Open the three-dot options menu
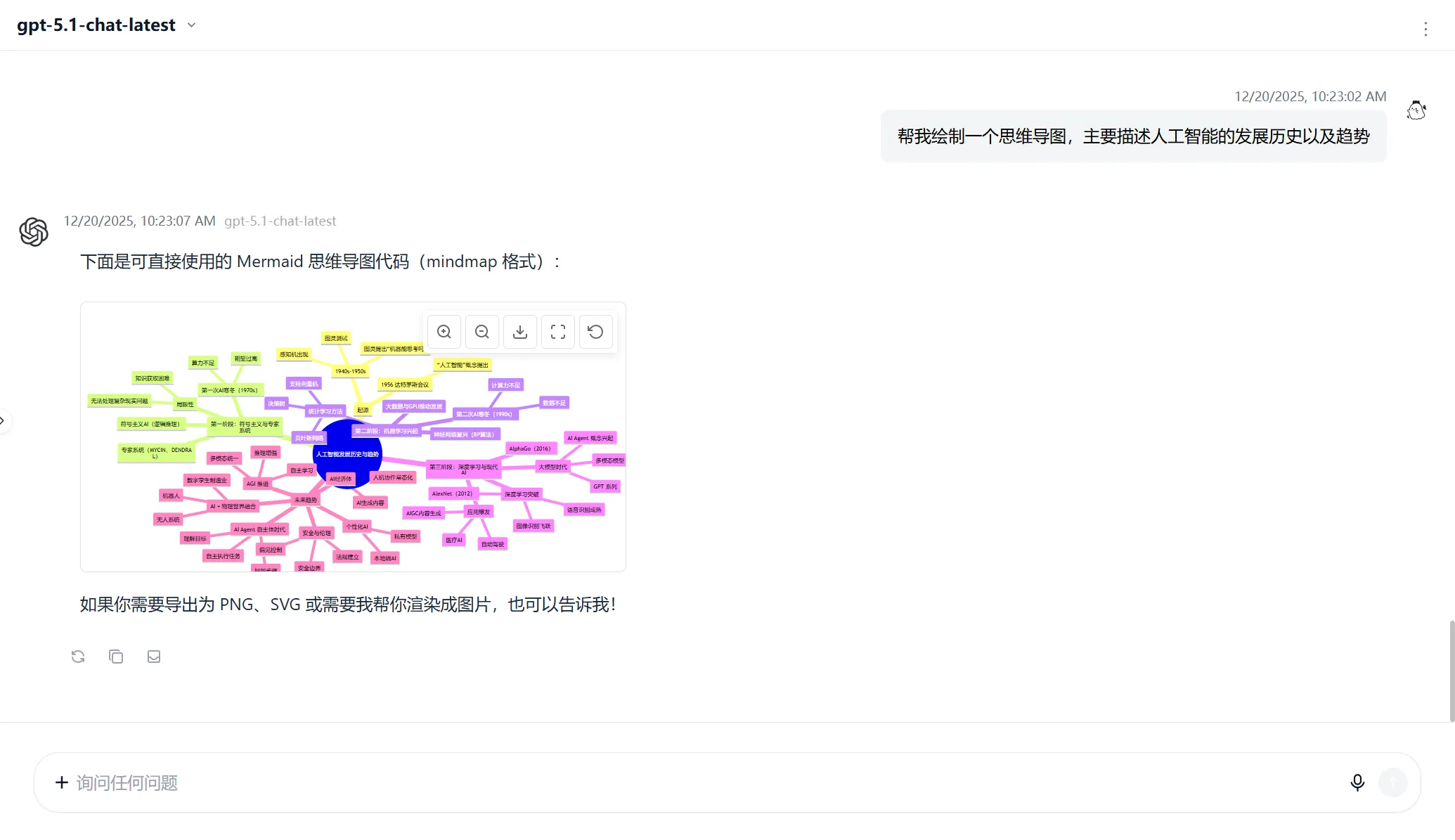The image size is (1455, 840). tap(1425, 29)
